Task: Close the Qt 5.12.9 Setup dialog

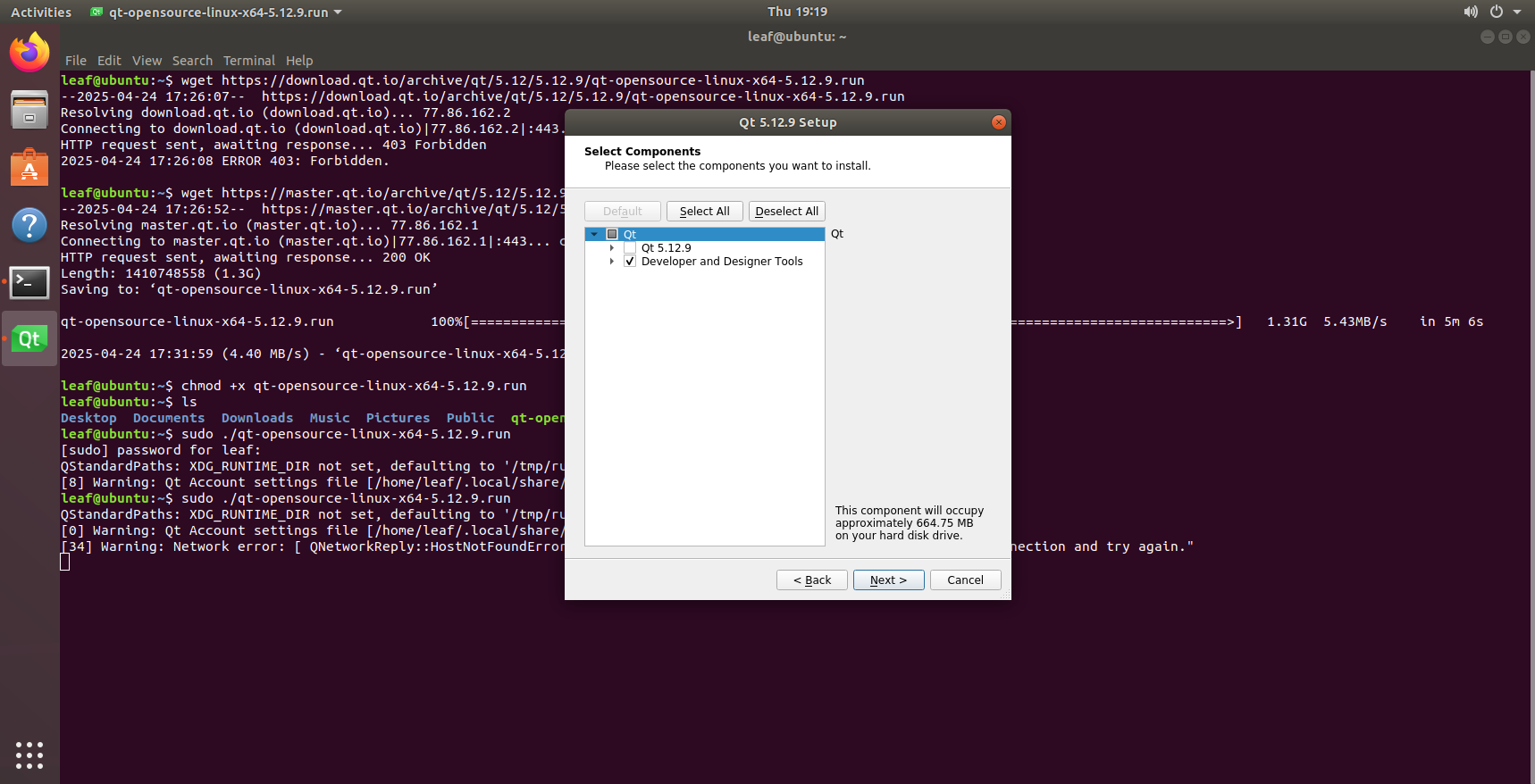Action: (999, 122)
